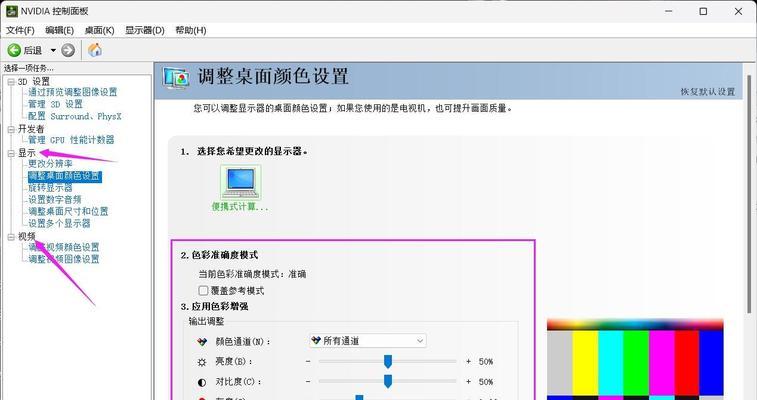The height and width of the screenshot is (400, 757).
Task: Click the color channel RGB icon
Action: coord(202,342)
